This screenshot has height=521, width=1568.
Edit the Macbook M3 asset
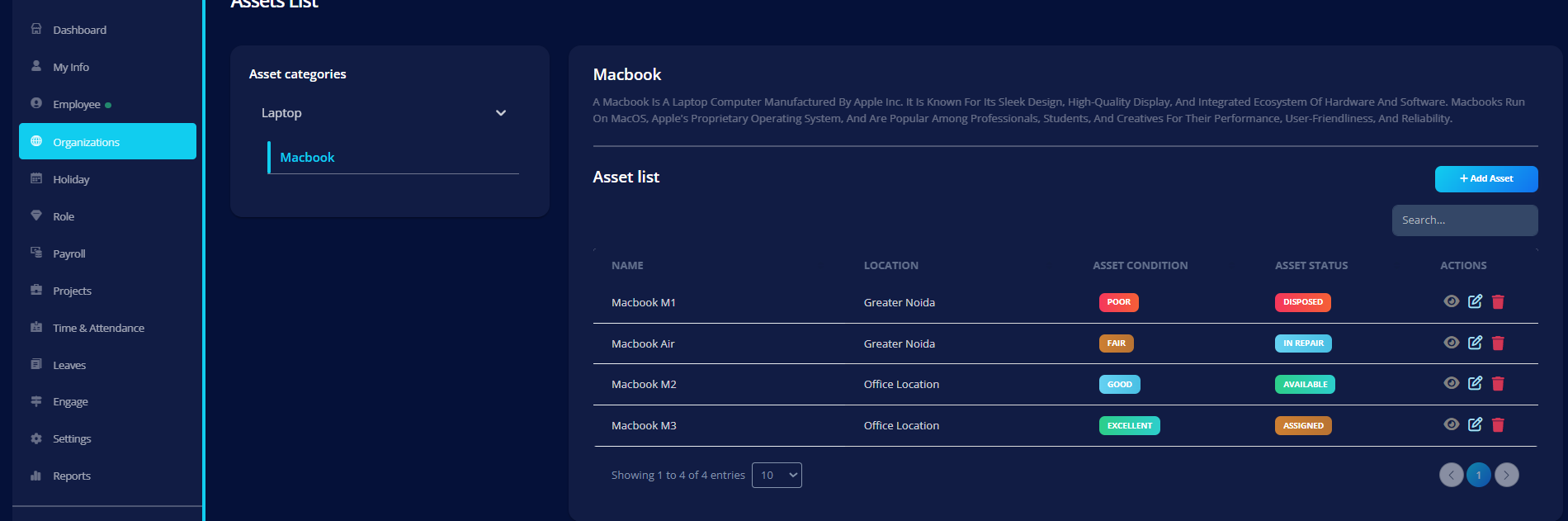(x=1475, y=424)
